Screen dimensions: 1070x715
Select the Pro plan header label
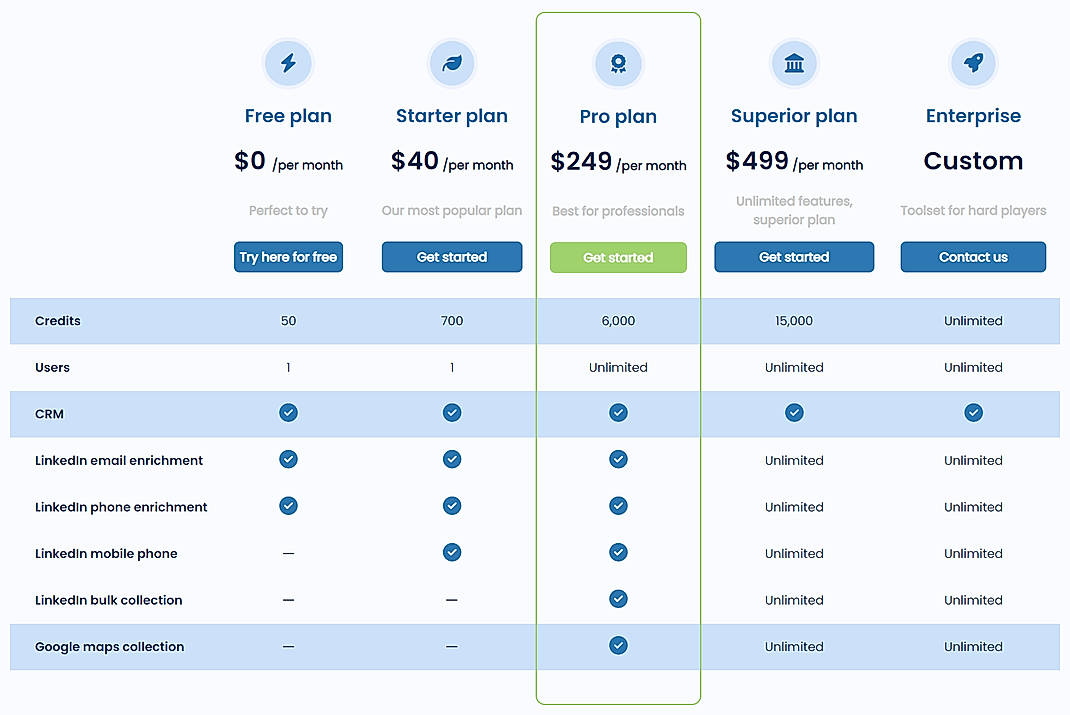[x=618, y=116]
